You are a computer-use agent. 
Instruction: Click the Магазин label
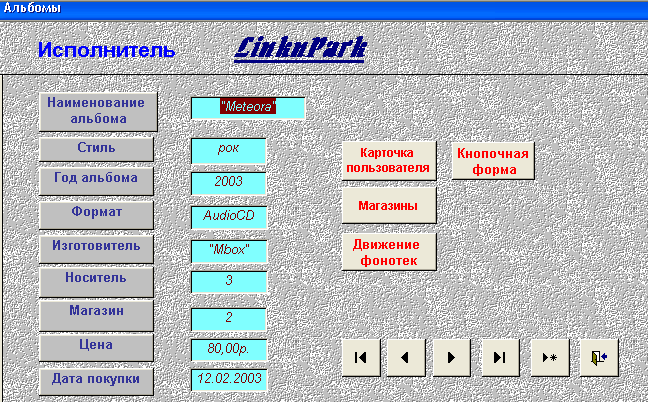(x=96, y=315)
